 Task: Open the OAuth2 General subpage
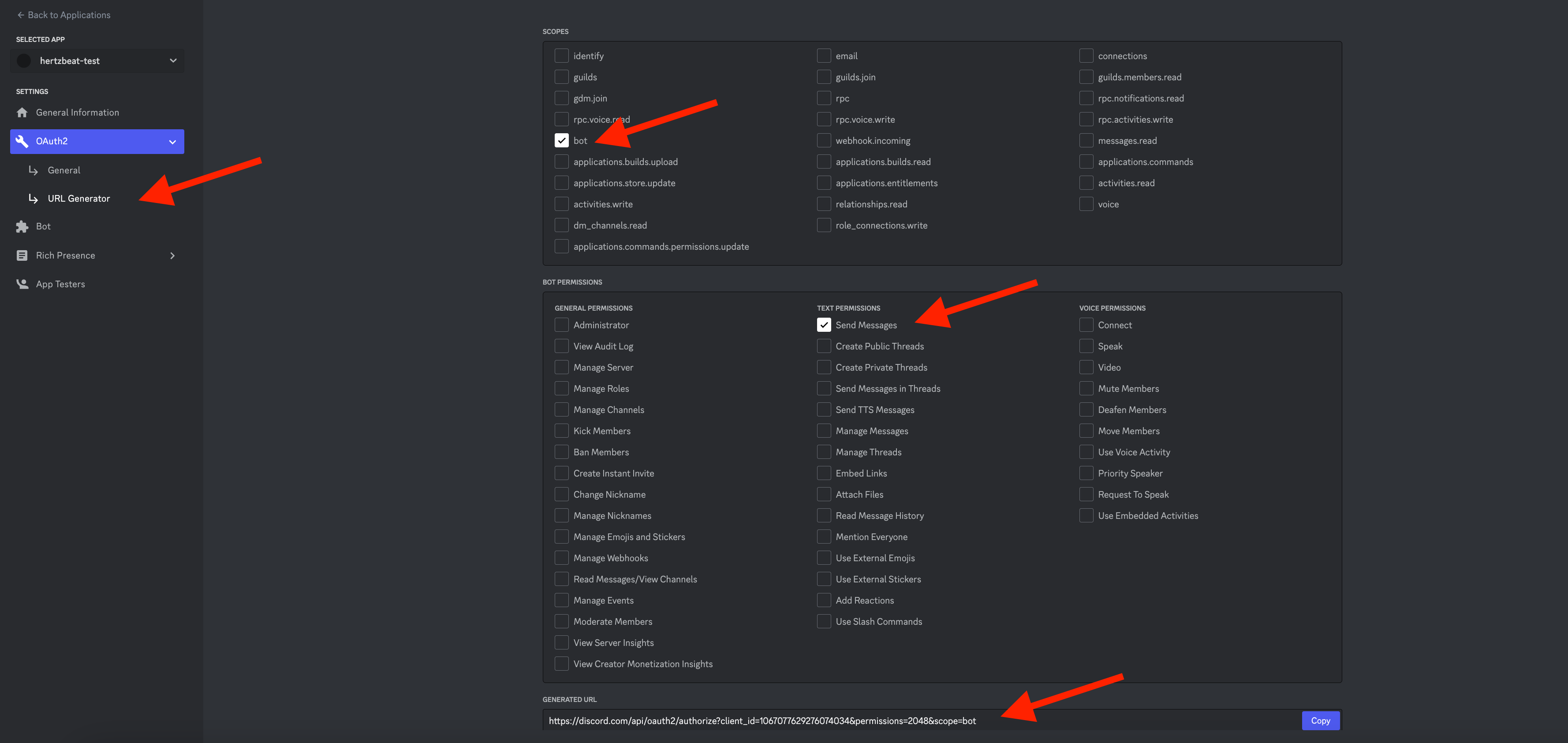pos(64,170)
